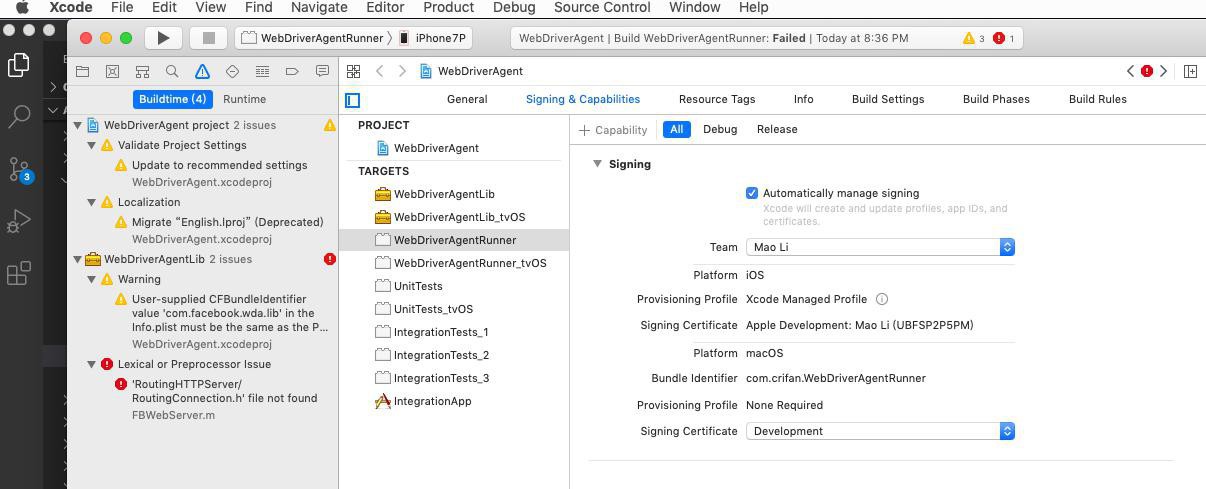Open the Project navigator folder icon

point(83,71)
